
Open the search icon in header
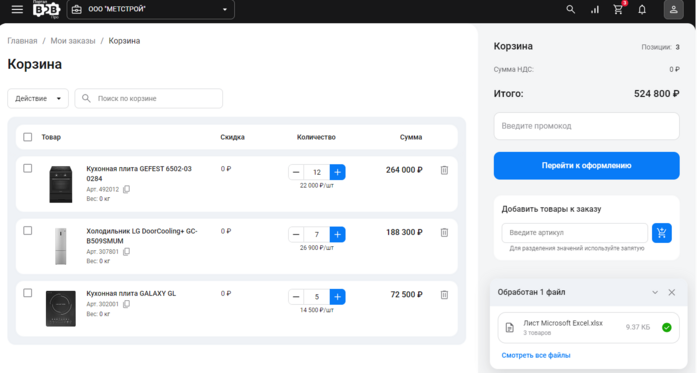pyautogui.click(x=571, y=9)
